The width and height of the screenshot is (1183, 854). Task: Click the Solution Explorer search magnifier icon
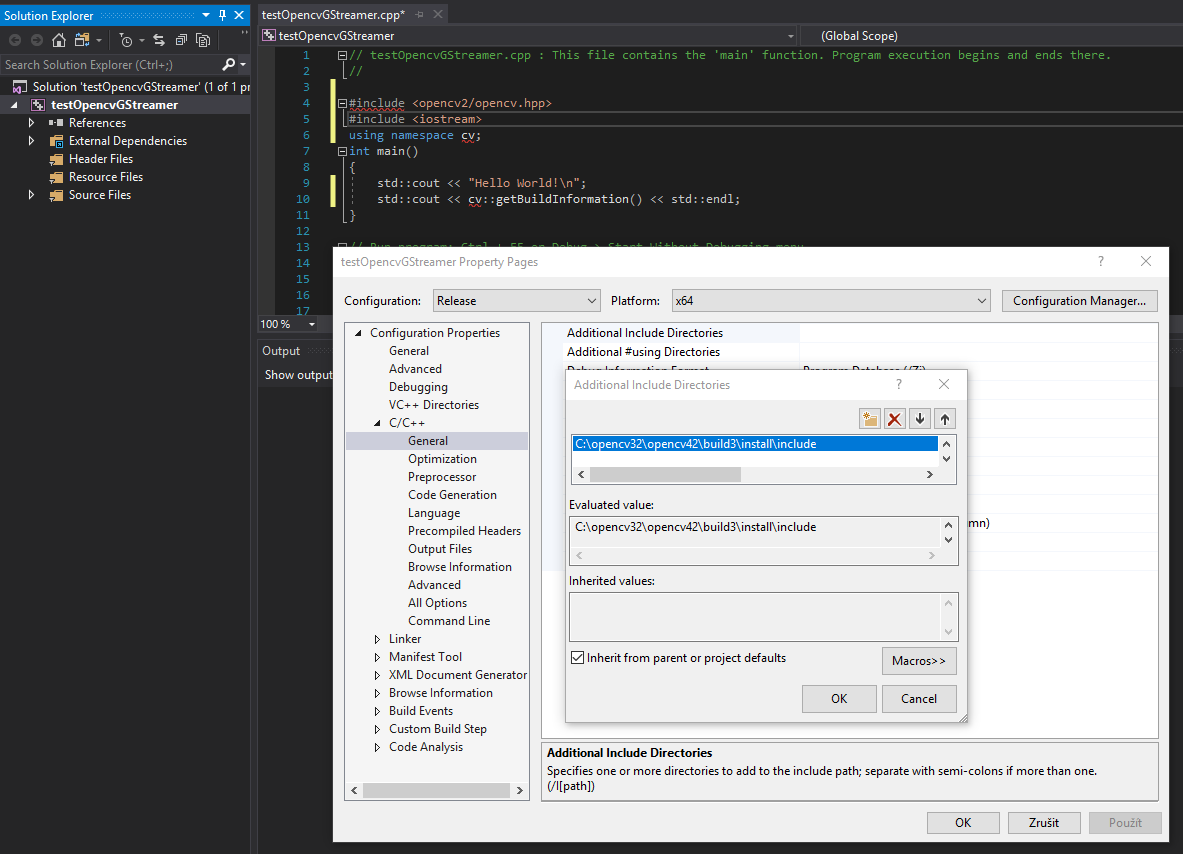click(229, 65)
